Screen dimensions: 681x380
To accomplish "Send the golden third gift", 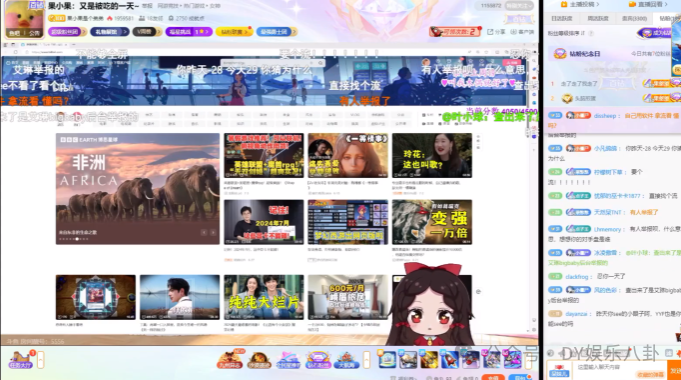I will tap(429, 360).
